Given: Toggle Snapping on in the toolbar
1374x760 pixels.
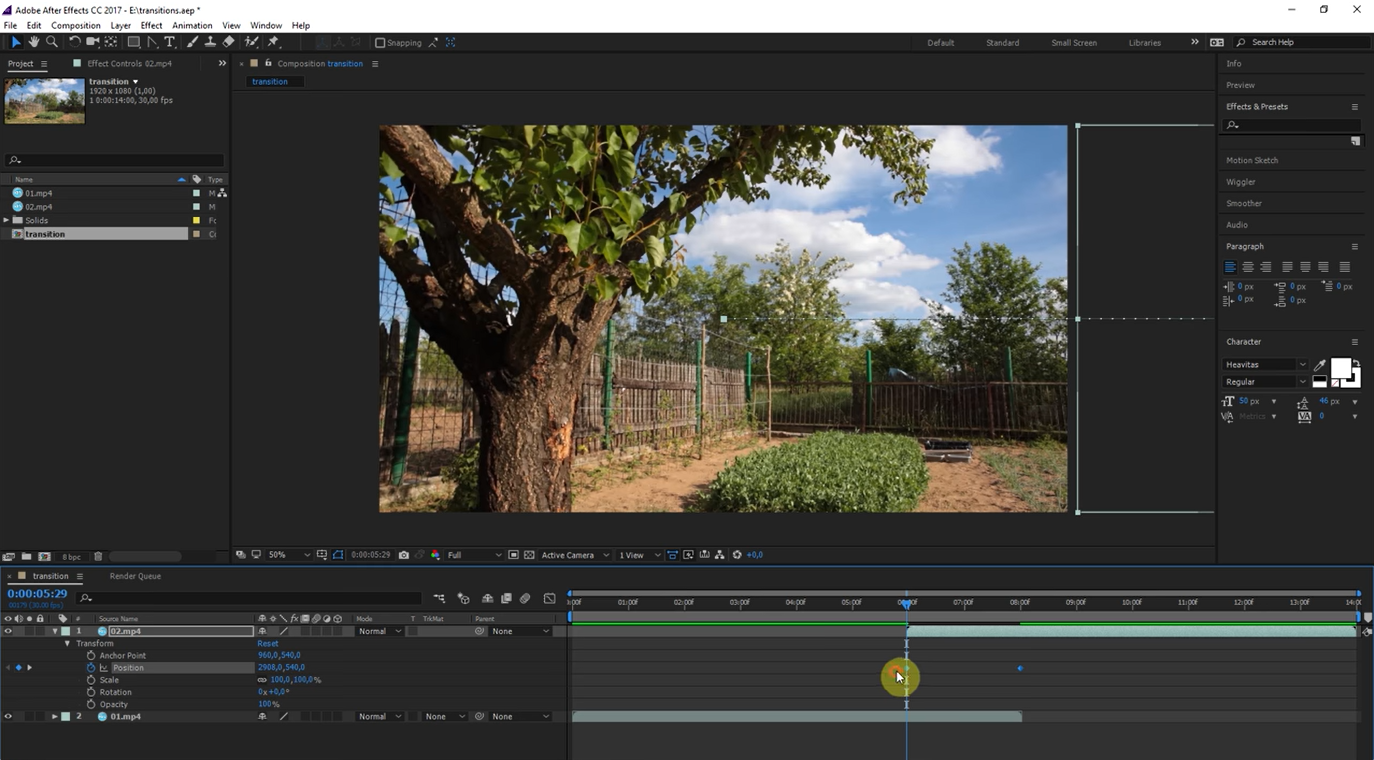Looking at the screenshot, I should pyautogui.click(x=381, y=43).
